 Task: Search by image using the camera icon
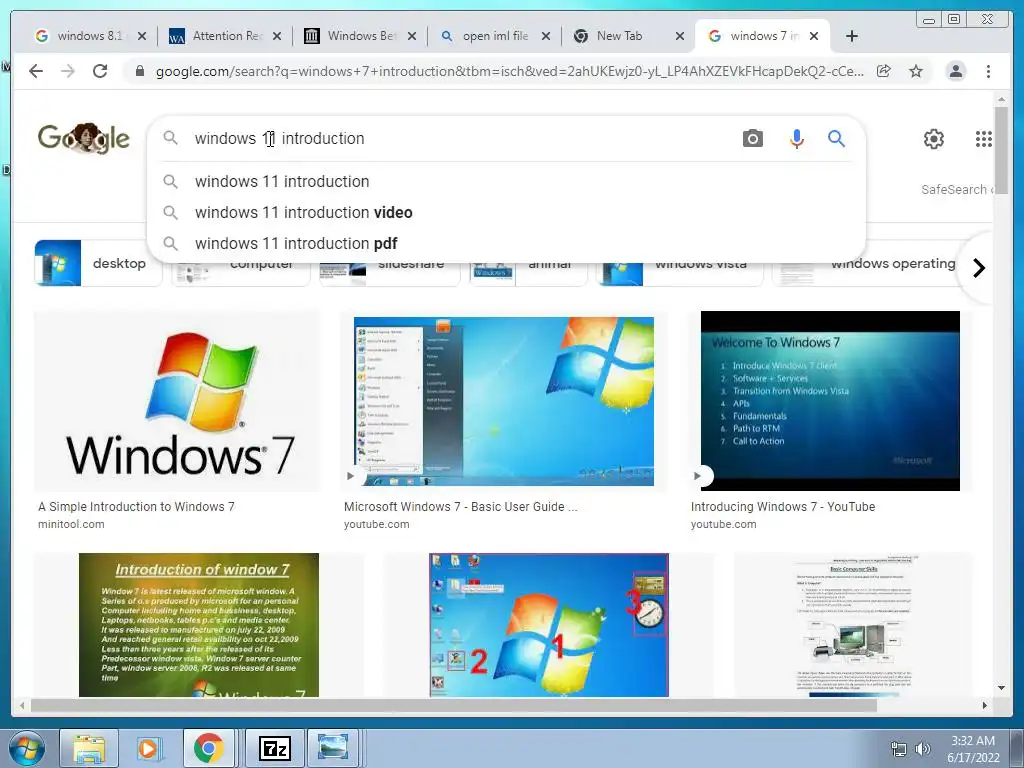(752, 138)
